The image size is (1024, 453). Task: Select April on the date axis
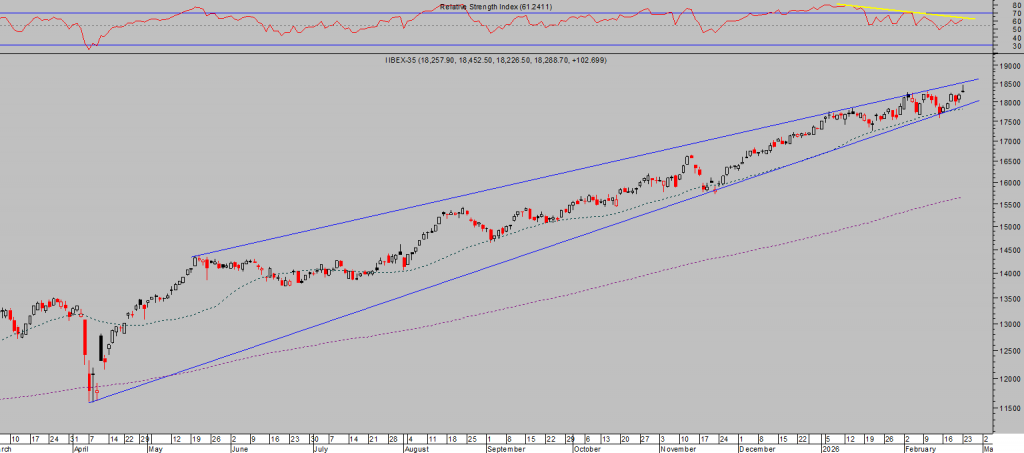[x=81, y=449]
